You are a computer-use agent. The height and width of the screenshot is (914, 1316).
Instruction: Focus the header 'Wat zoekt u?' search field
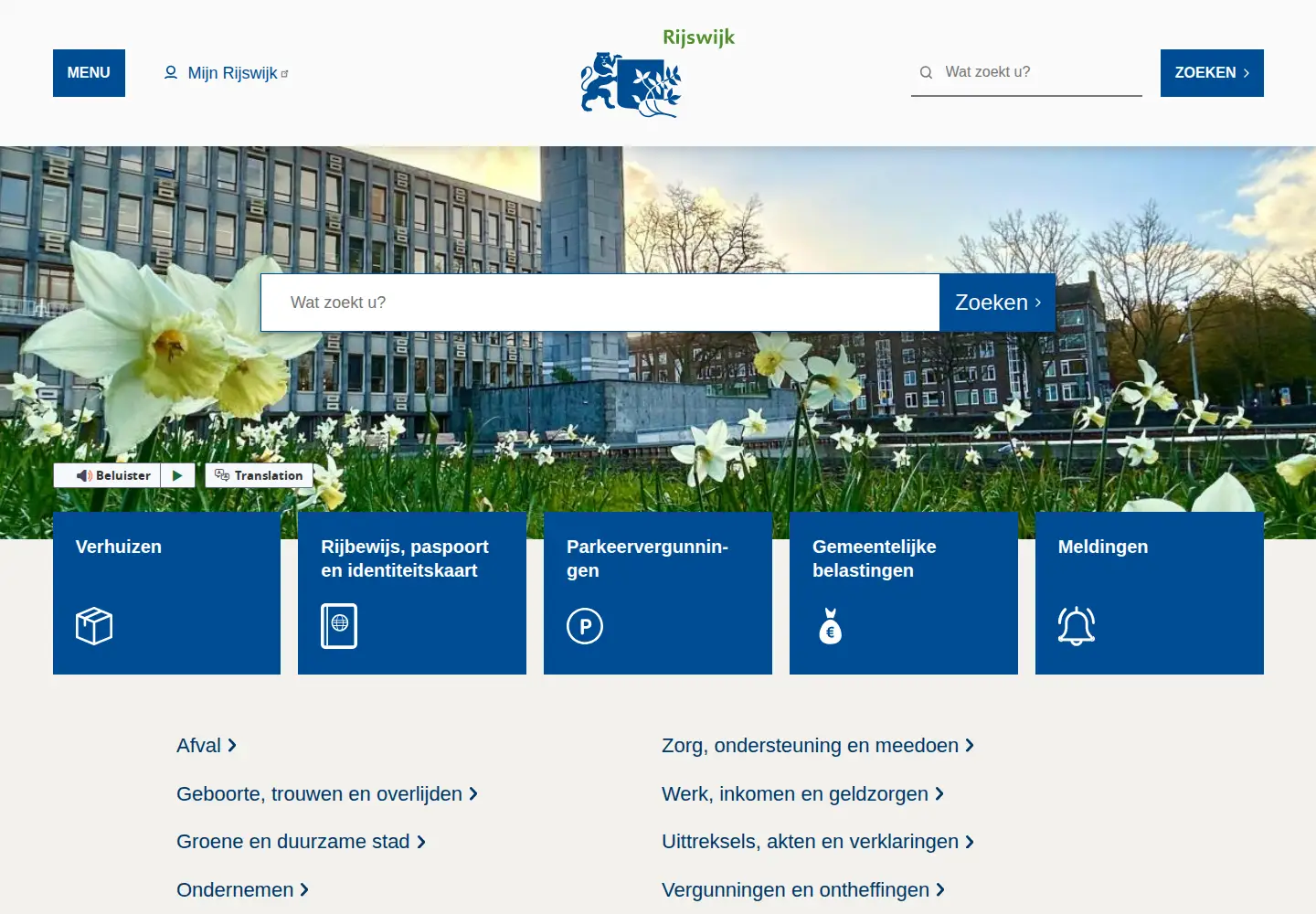(x=1026, y=72)
